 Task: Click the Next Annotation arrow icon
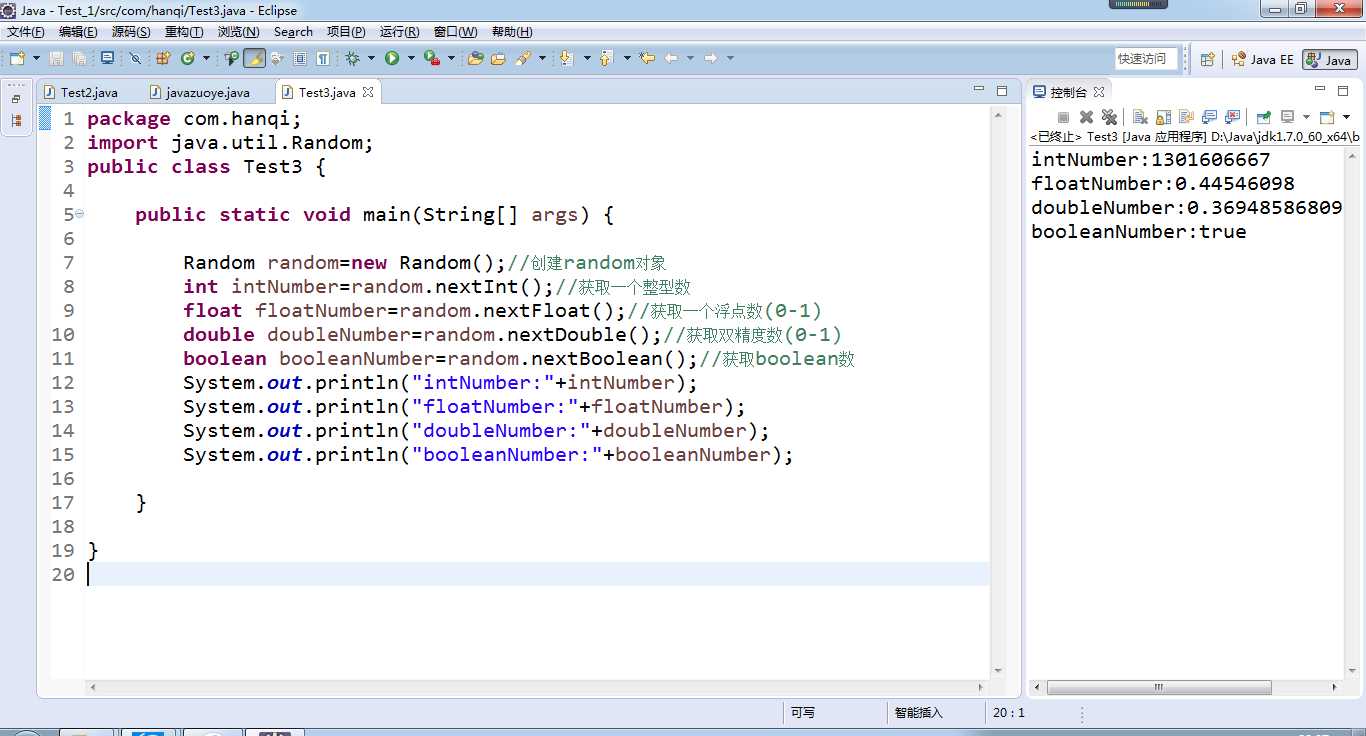(566, 58)
